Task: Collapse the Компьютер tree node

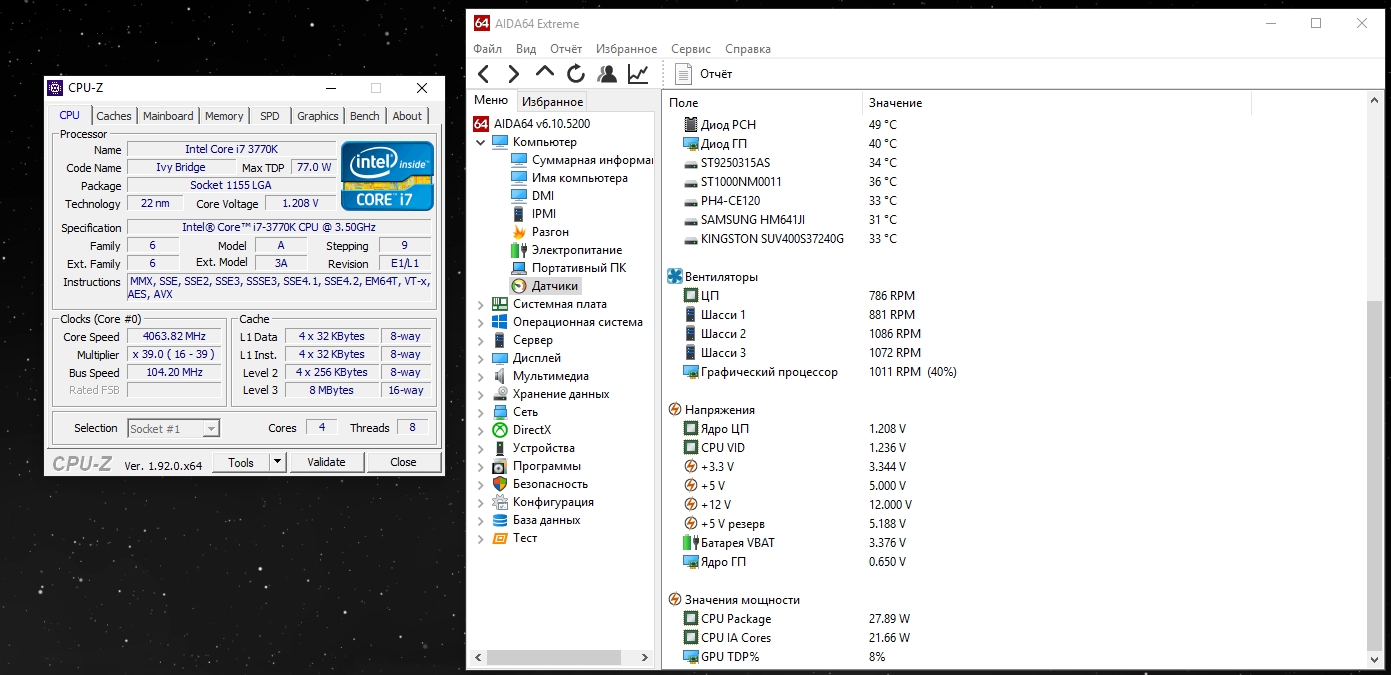Action: point(480,142)
